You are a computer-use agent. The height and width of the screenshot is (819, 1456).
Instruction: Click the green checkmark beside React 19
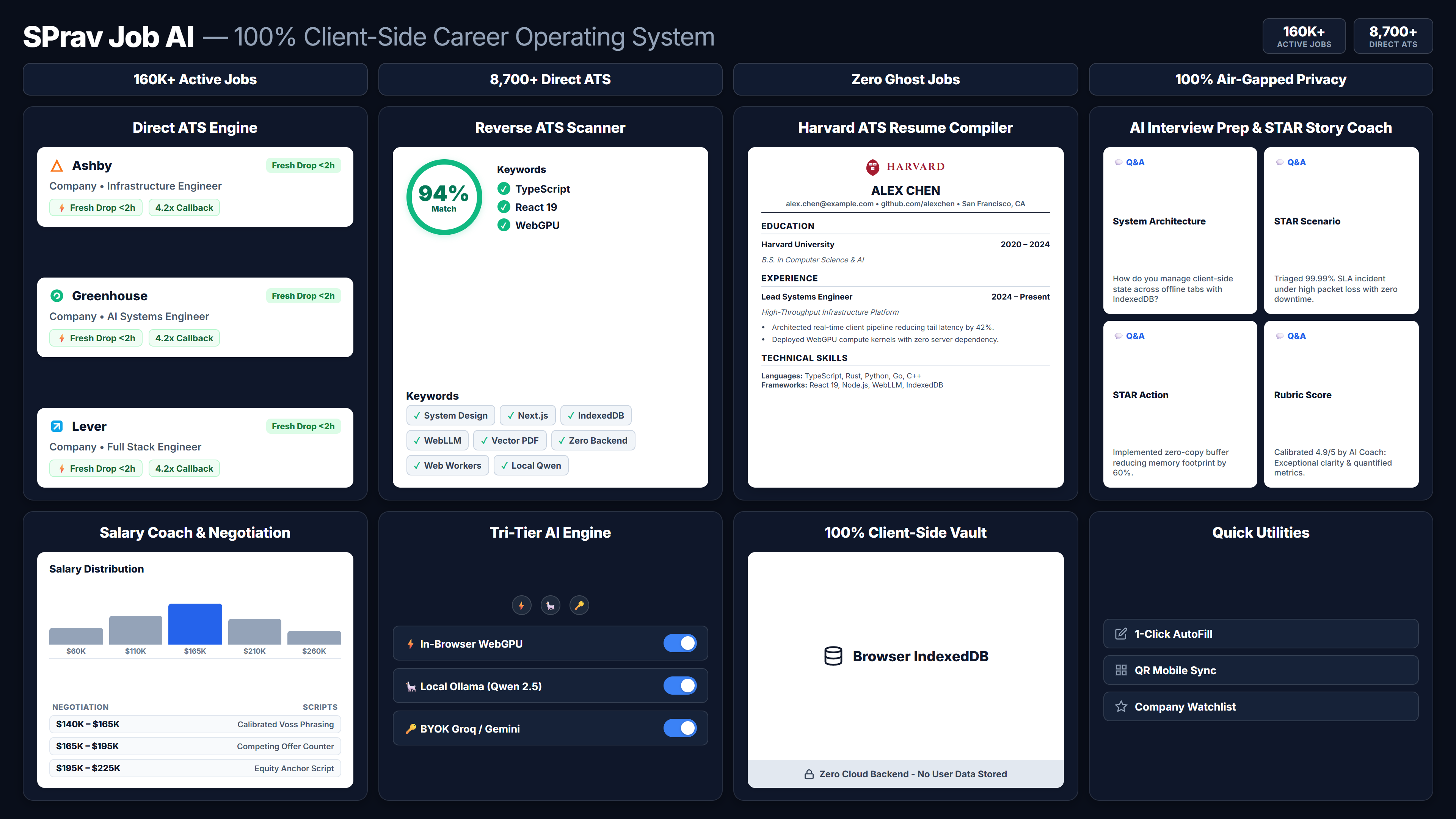(x=504, y=207)
